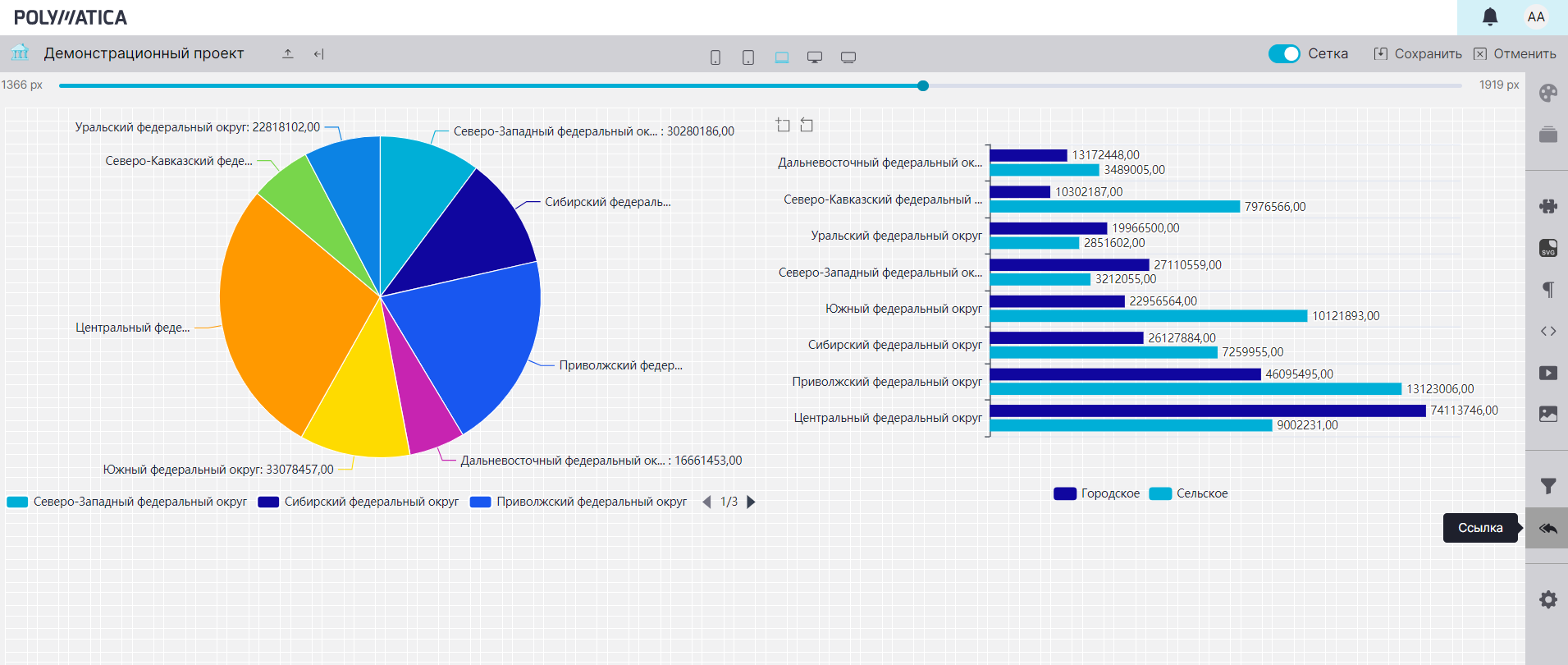Toggle the Городское series in legend

pos(1097,493)
